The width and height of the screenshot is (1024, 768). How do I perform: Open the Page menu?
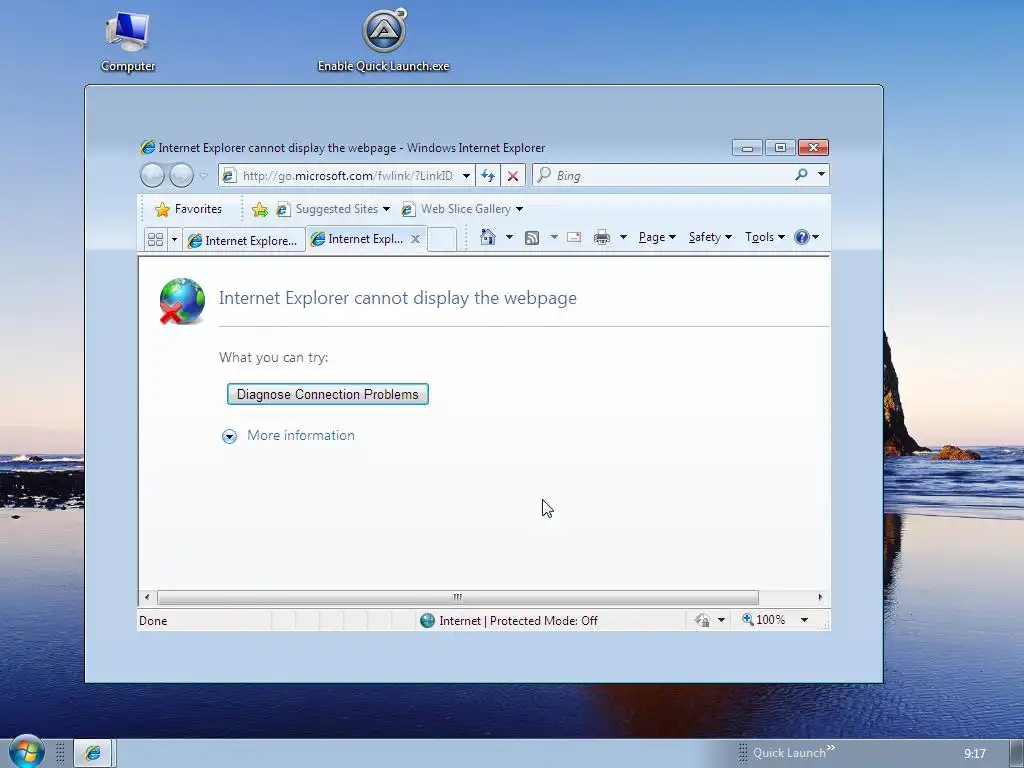[x=657, y=237]
